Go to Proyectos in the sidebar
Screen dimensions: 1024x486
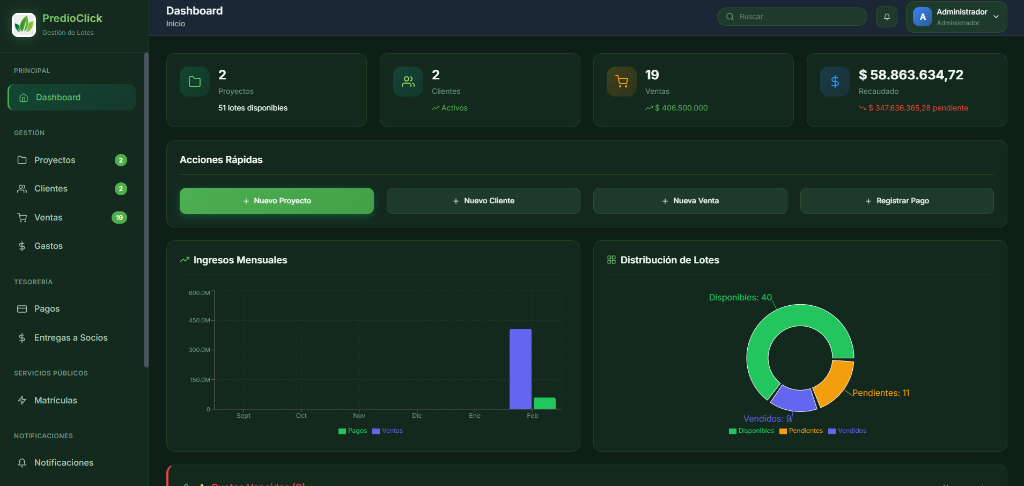pyautogui.click(x=72, y=160)
